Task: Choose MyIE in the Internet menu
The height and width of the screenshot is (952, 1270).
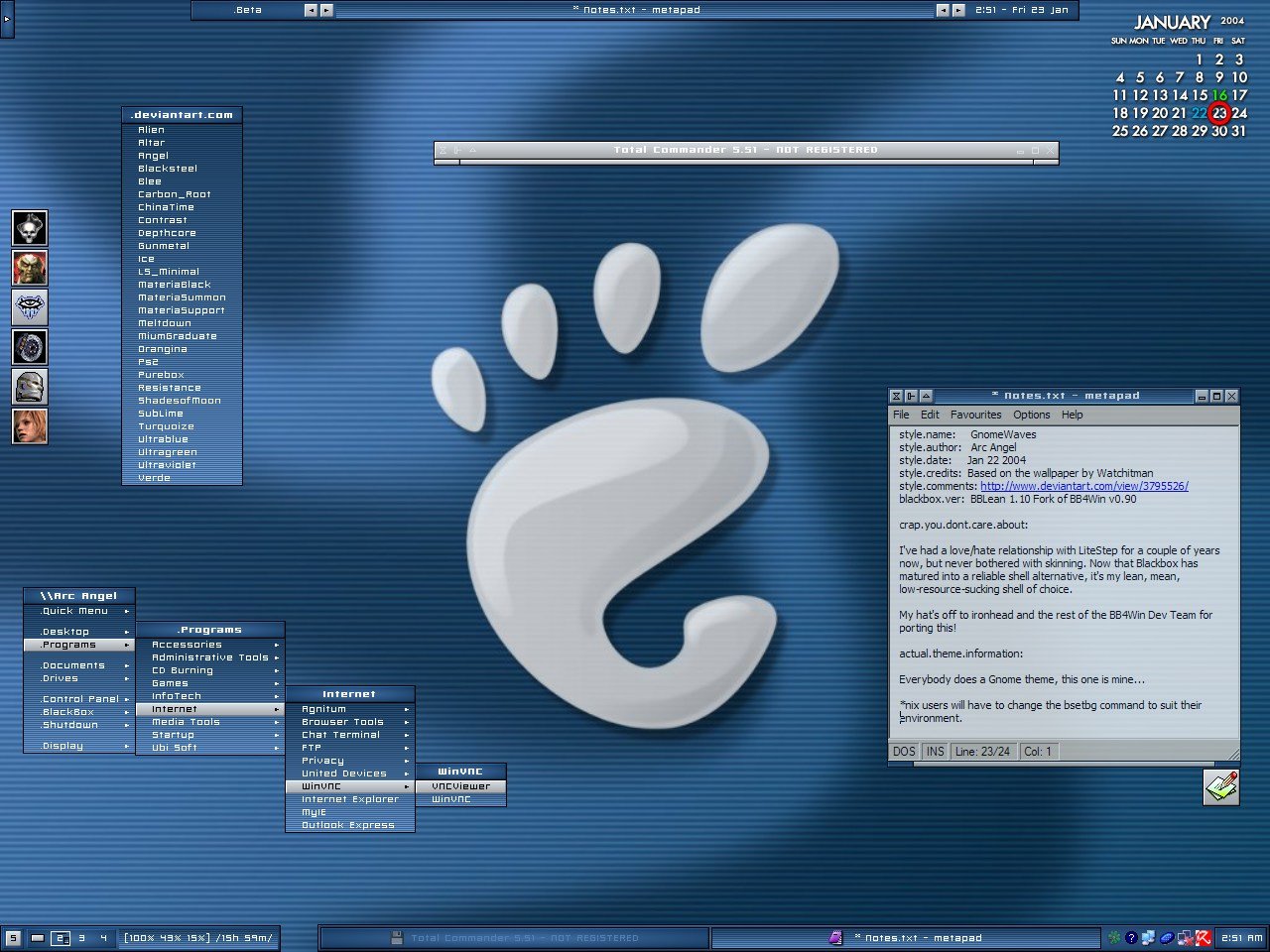Action: (350, 812)
